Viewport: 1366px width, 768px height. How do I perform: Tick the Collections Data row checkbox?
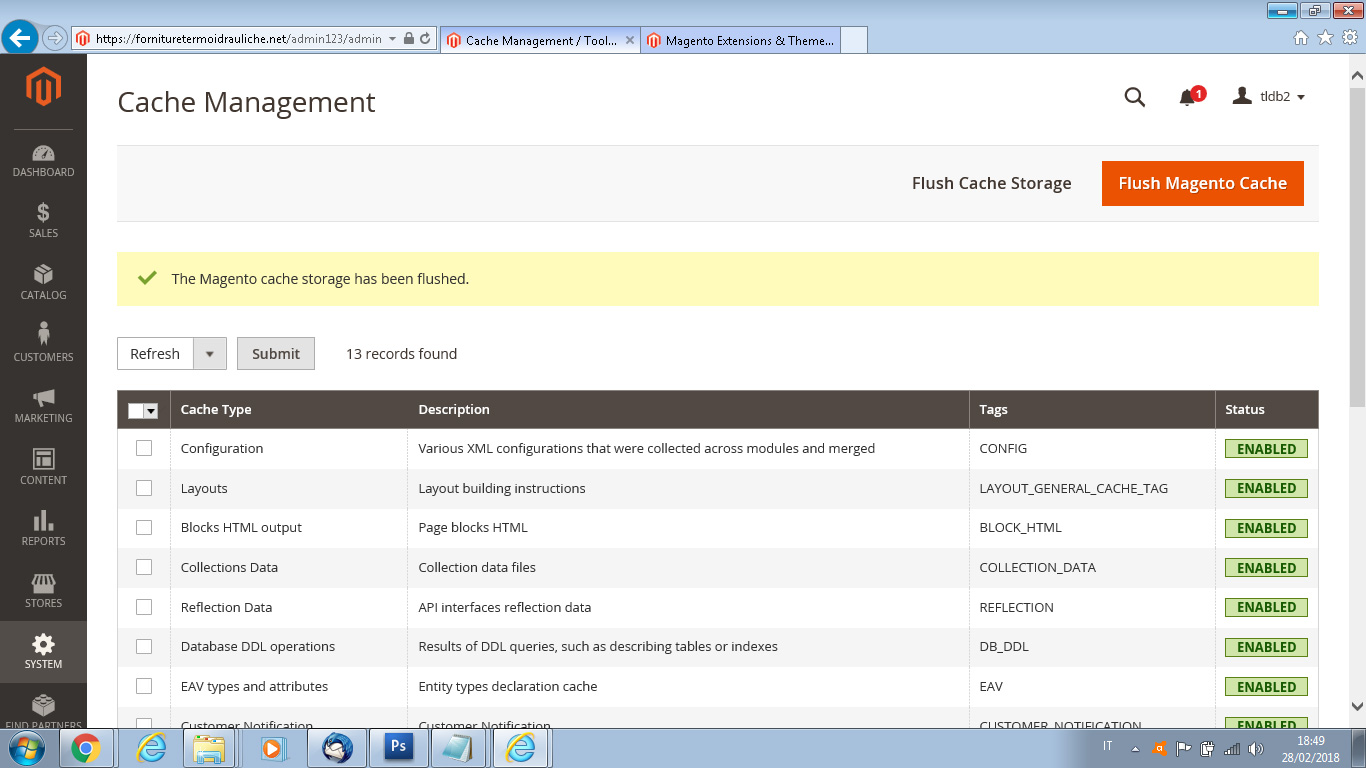point(144,567)
